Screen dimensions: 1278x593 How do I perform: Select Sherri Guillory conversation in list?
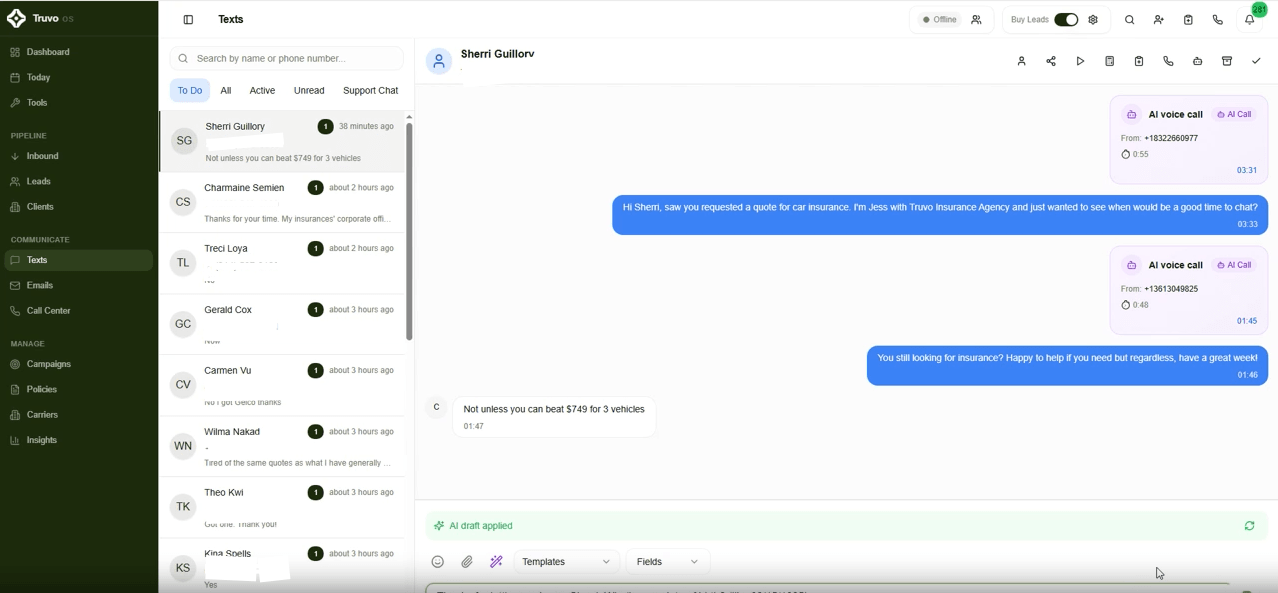tap(281, 141)
